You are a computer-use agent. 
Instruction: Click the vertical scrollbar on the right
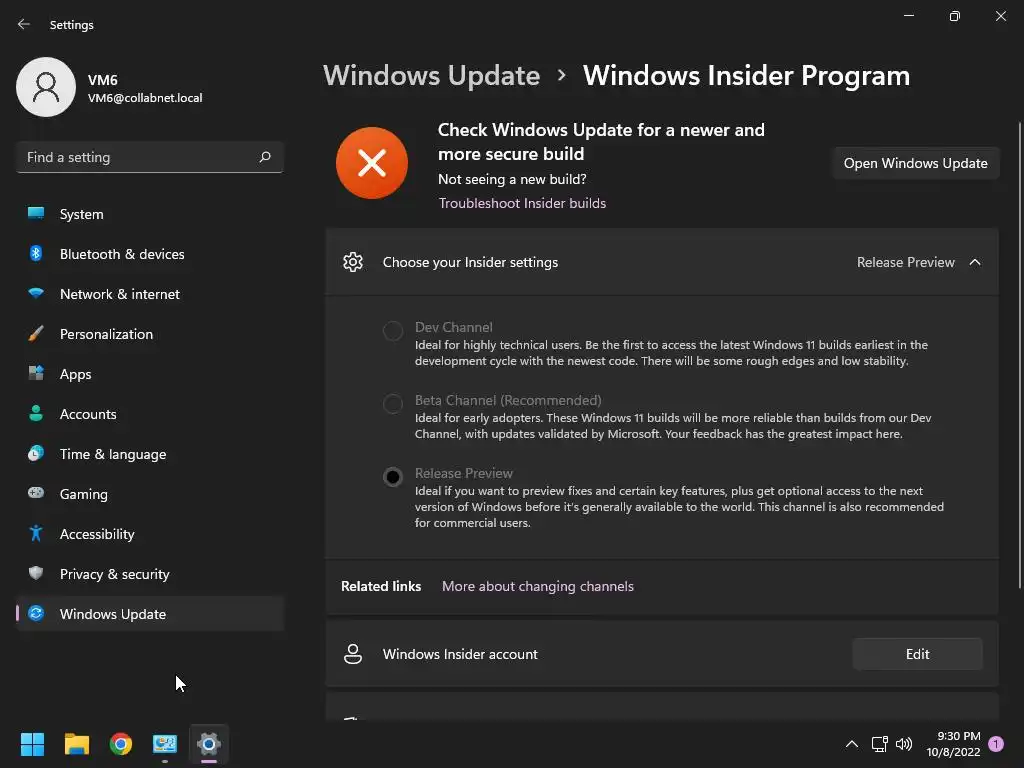[x=1019, y=356]
